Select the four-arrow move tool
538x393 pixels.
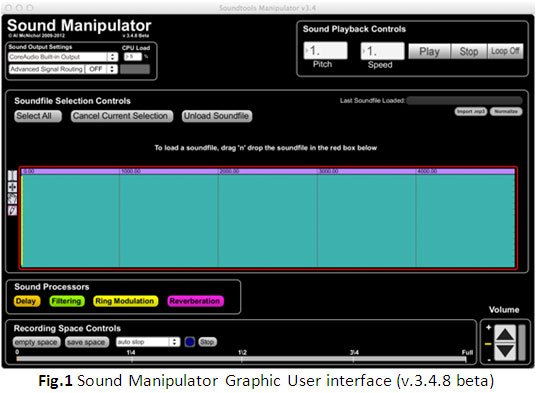(x=12, y=187)
